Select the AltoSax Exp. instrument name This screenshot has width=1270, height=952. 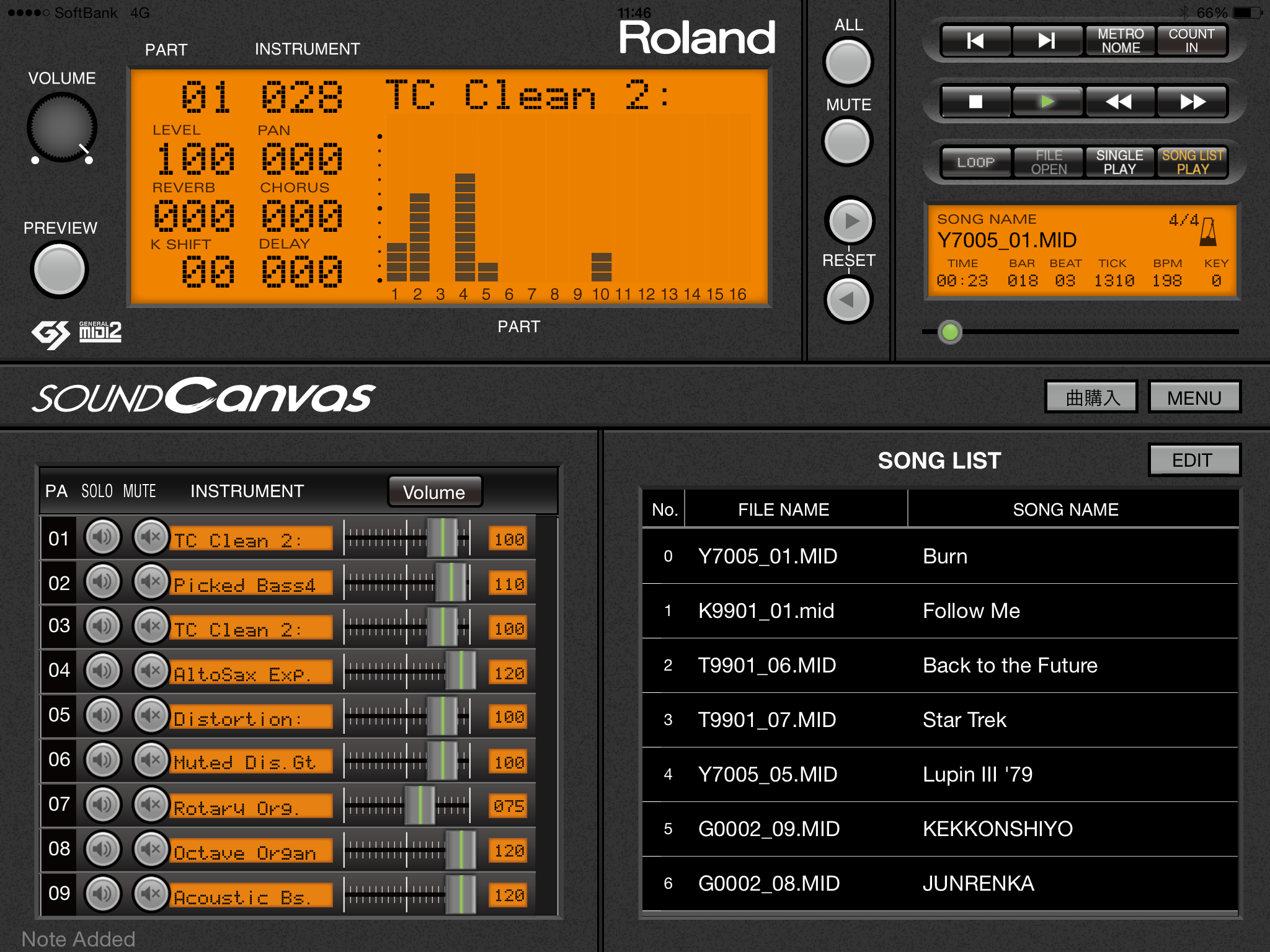click(x=251, y=673)
